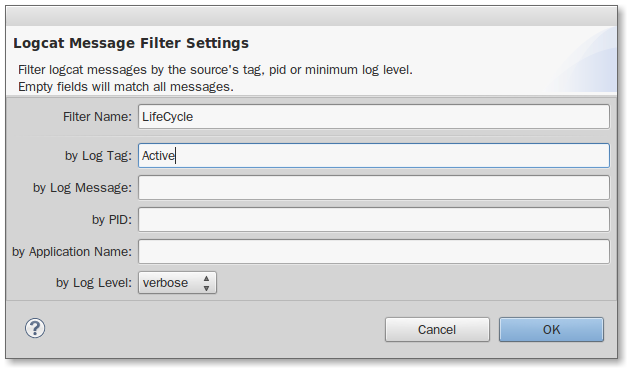Image resolution: width=627 pixels, height=368 pixels.
Task: Click the dialog's gray title bar
Action: [x=312, y=16]
